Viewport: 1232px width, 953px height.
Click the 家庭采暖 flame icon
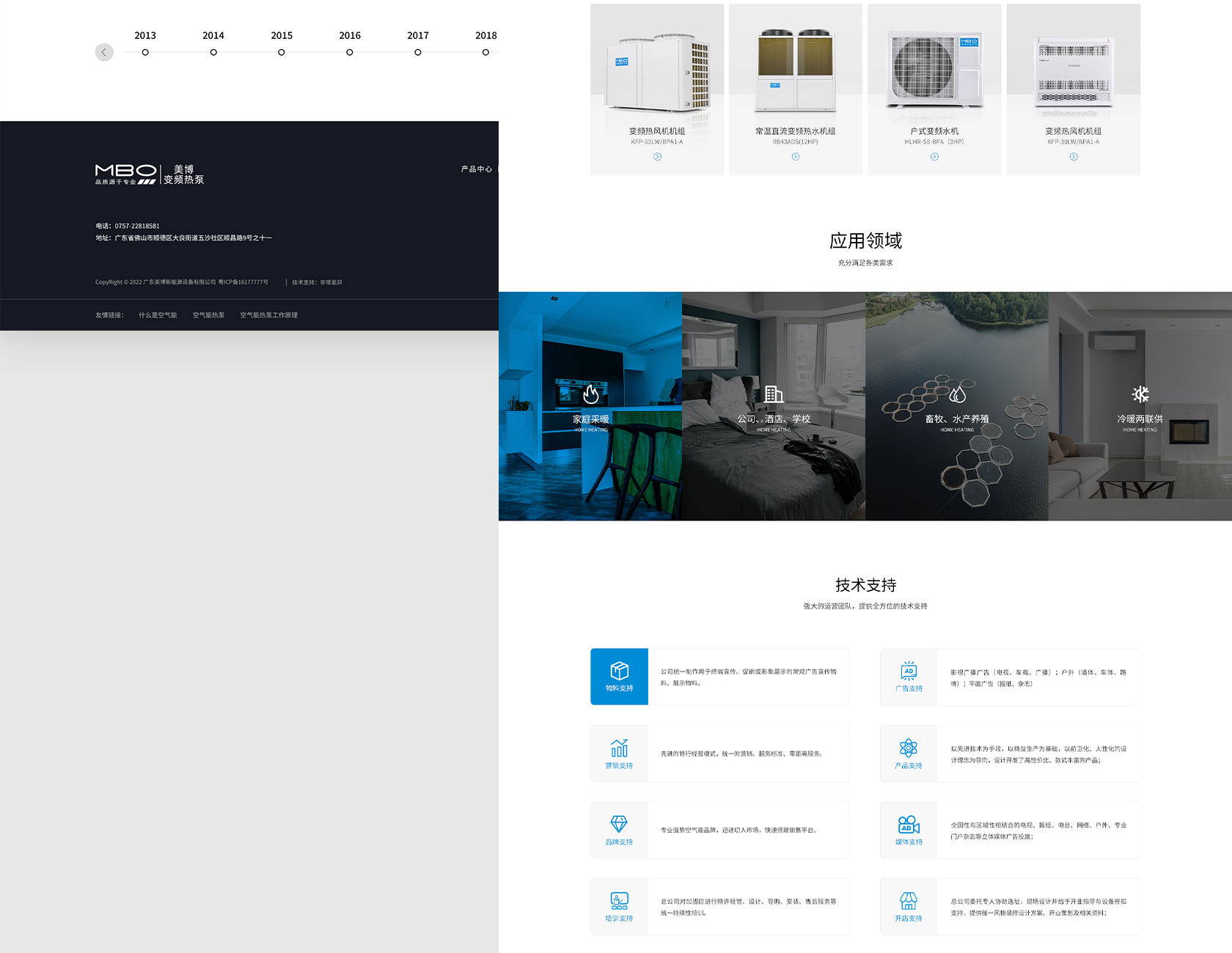(x=590, y=394)
